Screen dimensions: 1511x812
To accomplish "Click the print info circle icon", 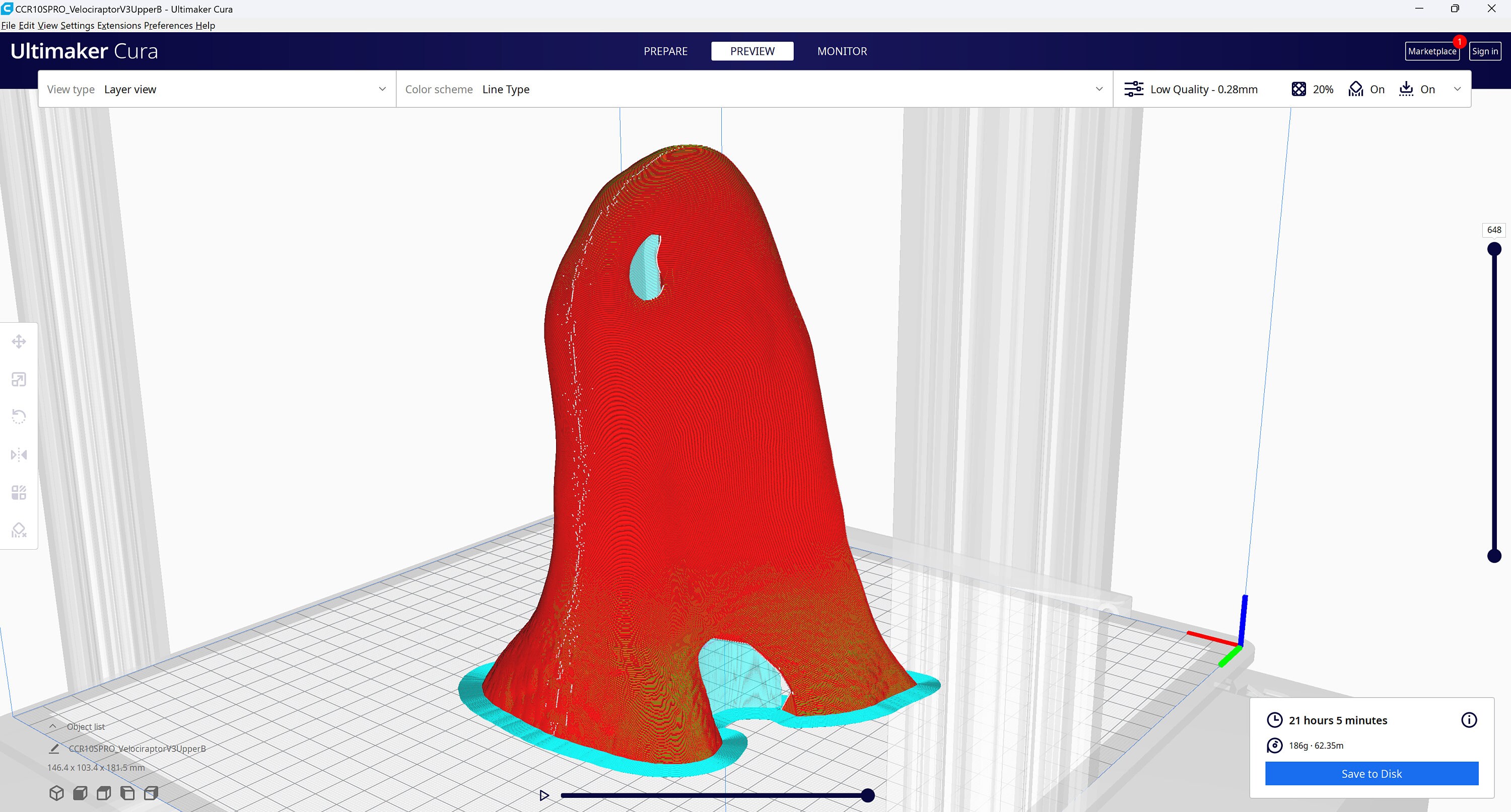I will 1469,720.
